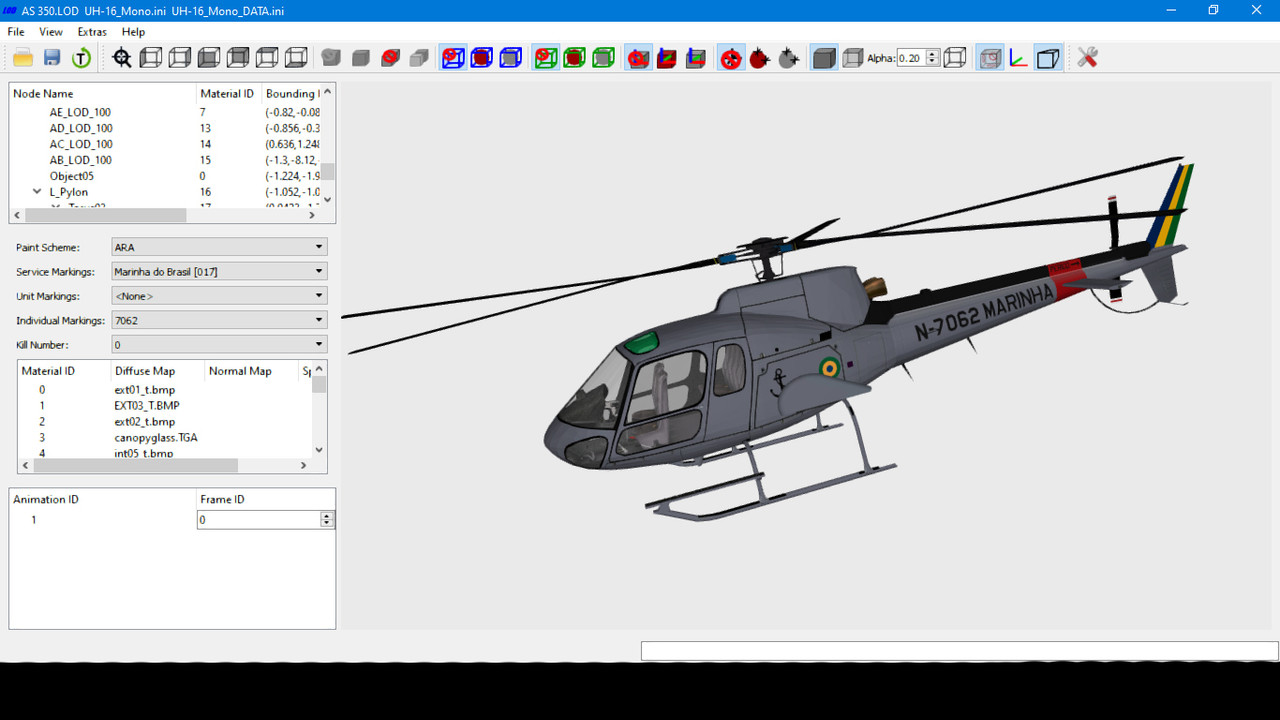Open settings with the wrench tools icon

pyautogui.click(x=1088, y=57)
